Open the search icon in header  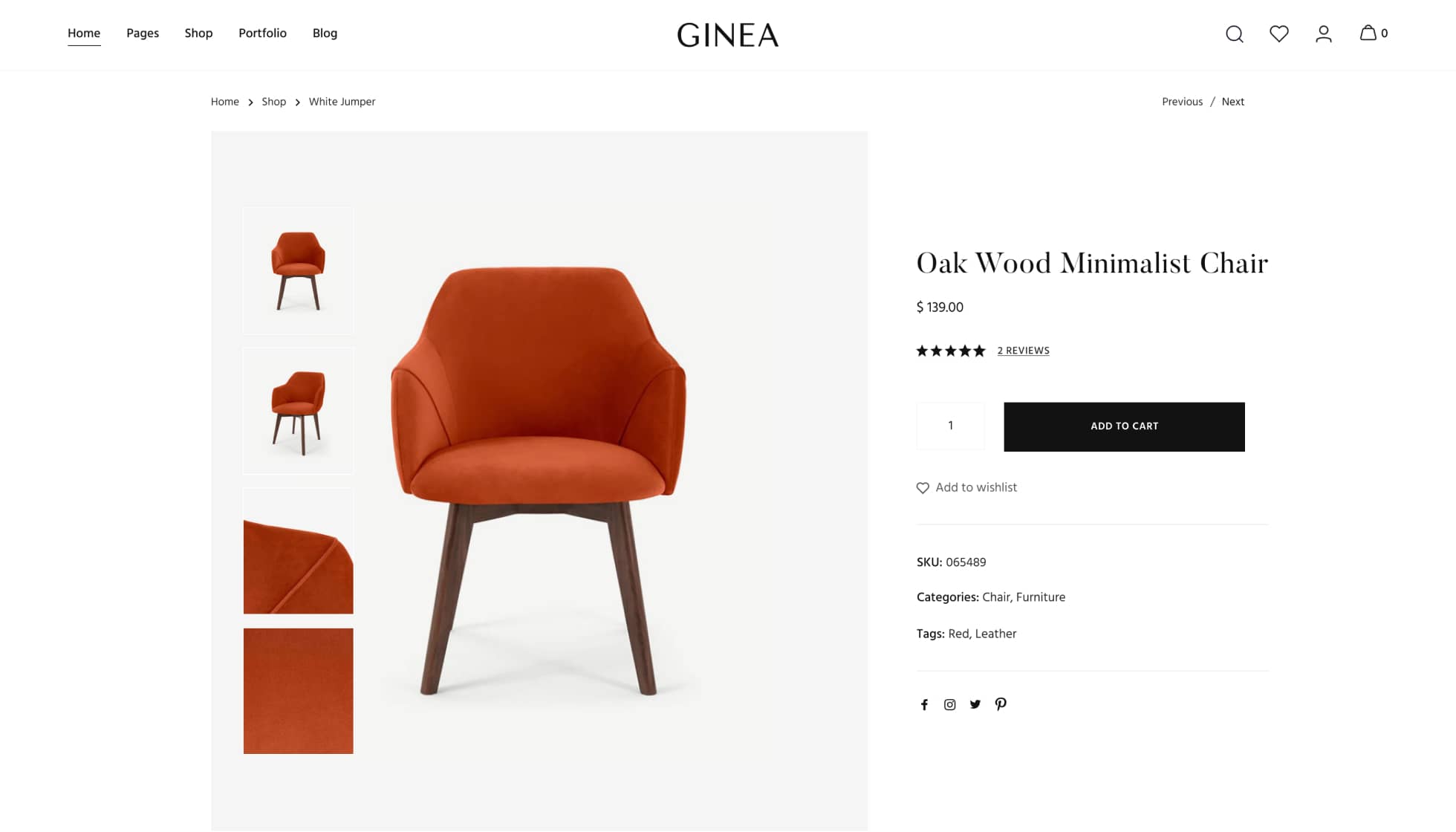coord(1234,34)
